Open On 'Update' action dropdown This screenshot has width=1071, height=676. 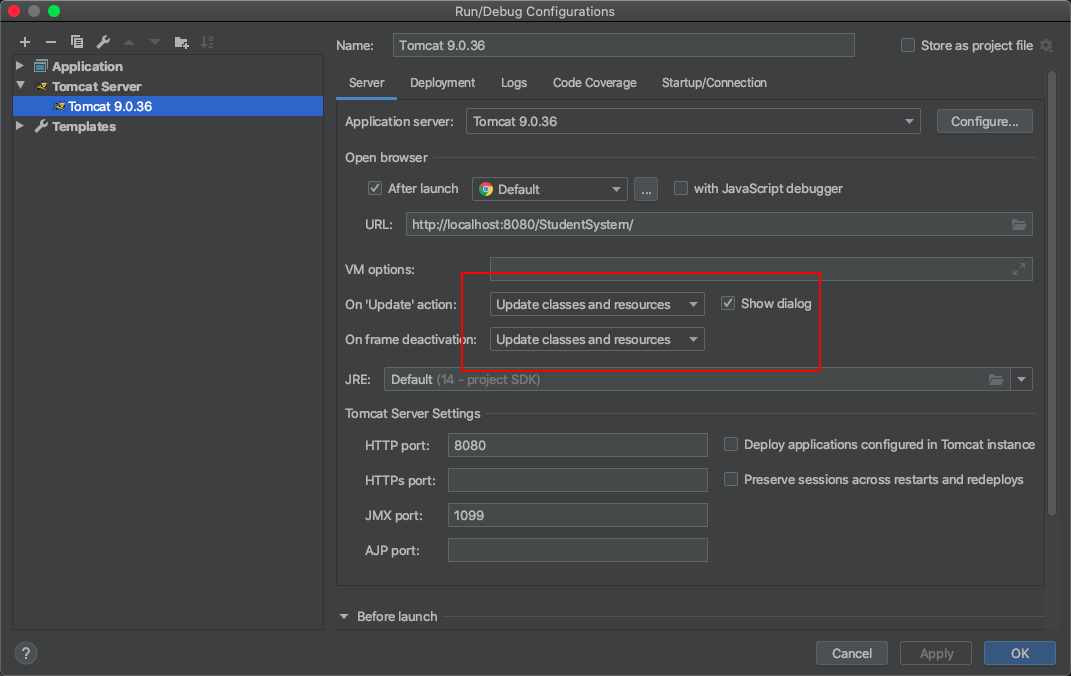point(597,305)
